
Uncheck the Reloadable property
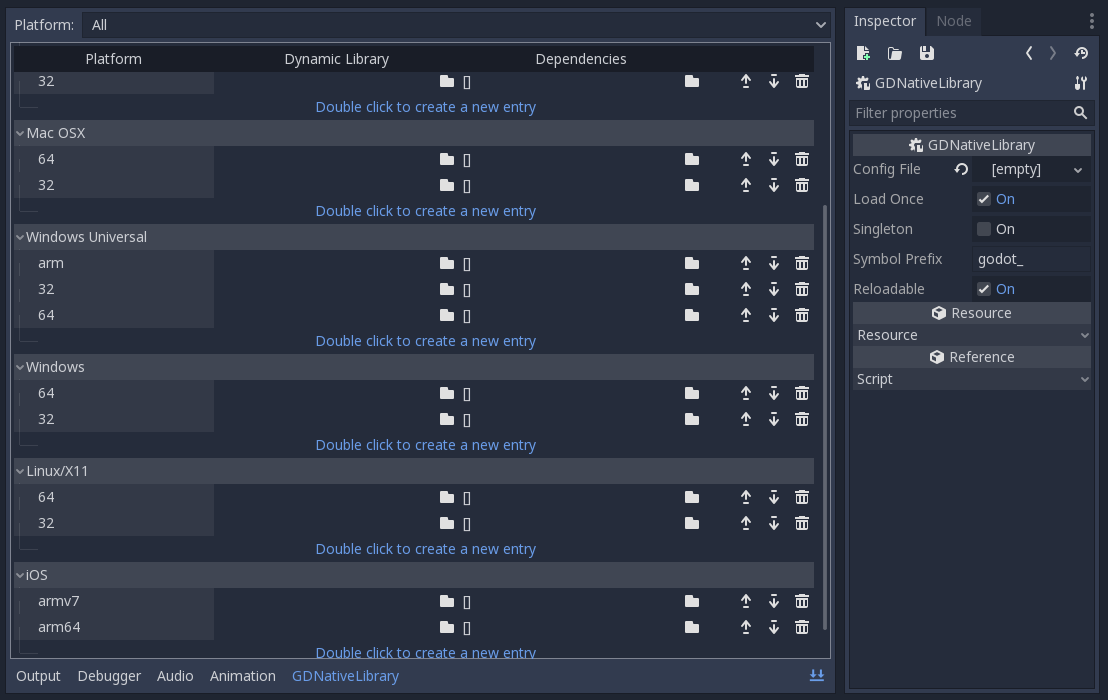point(983,288)
